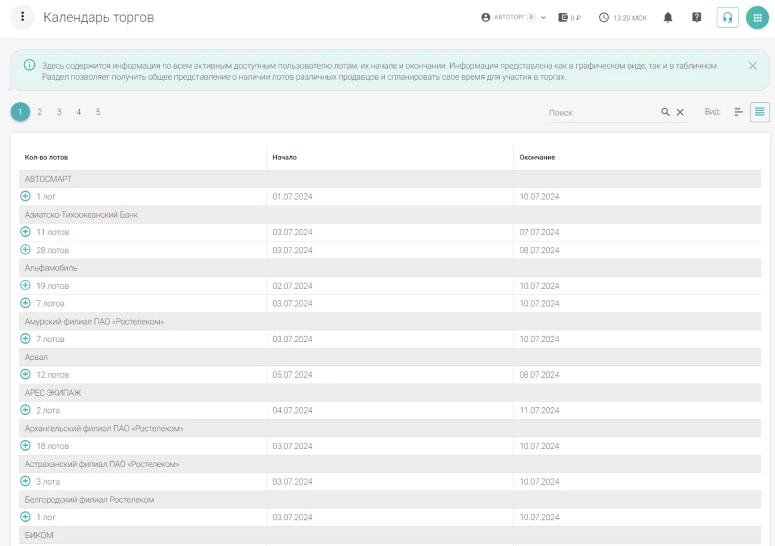Image resolution: width=775 pixels, height=546 pixels.
Task: Clear the search field with X
Action: point(680,112)
